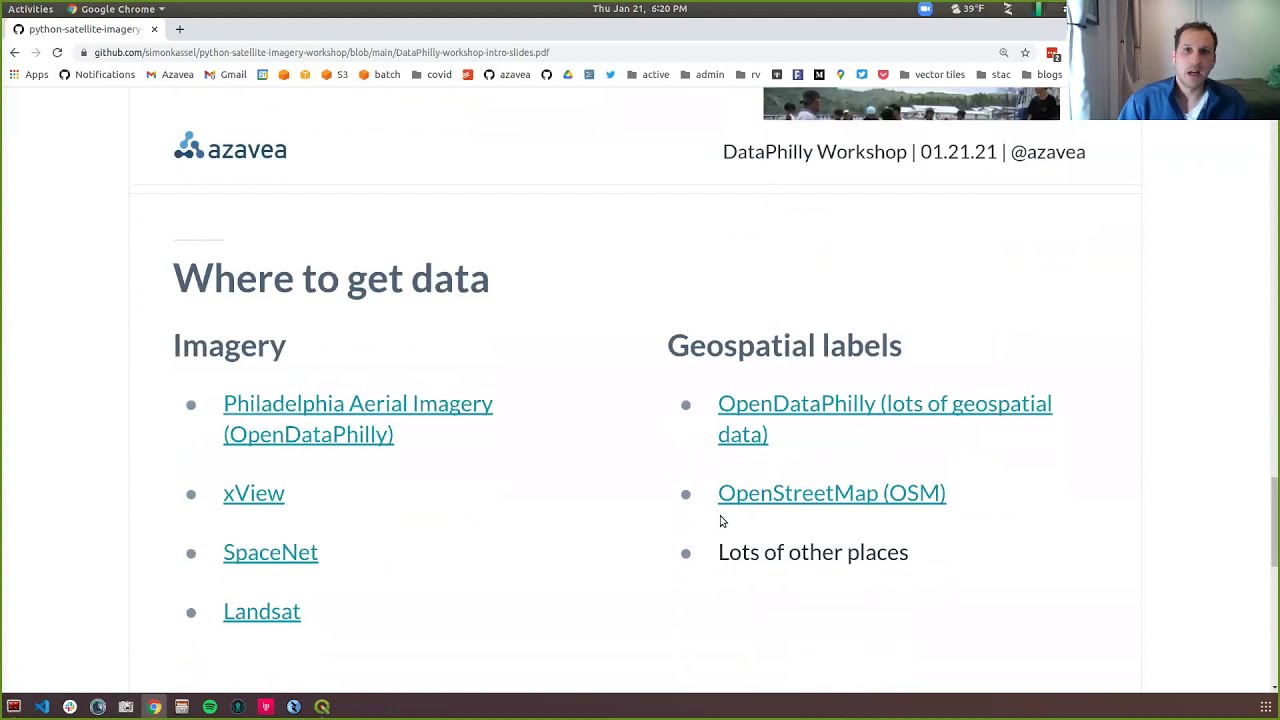Open the Medium bookmark icon
Screen dimensions: 1280x720
(x=819, y=74)
